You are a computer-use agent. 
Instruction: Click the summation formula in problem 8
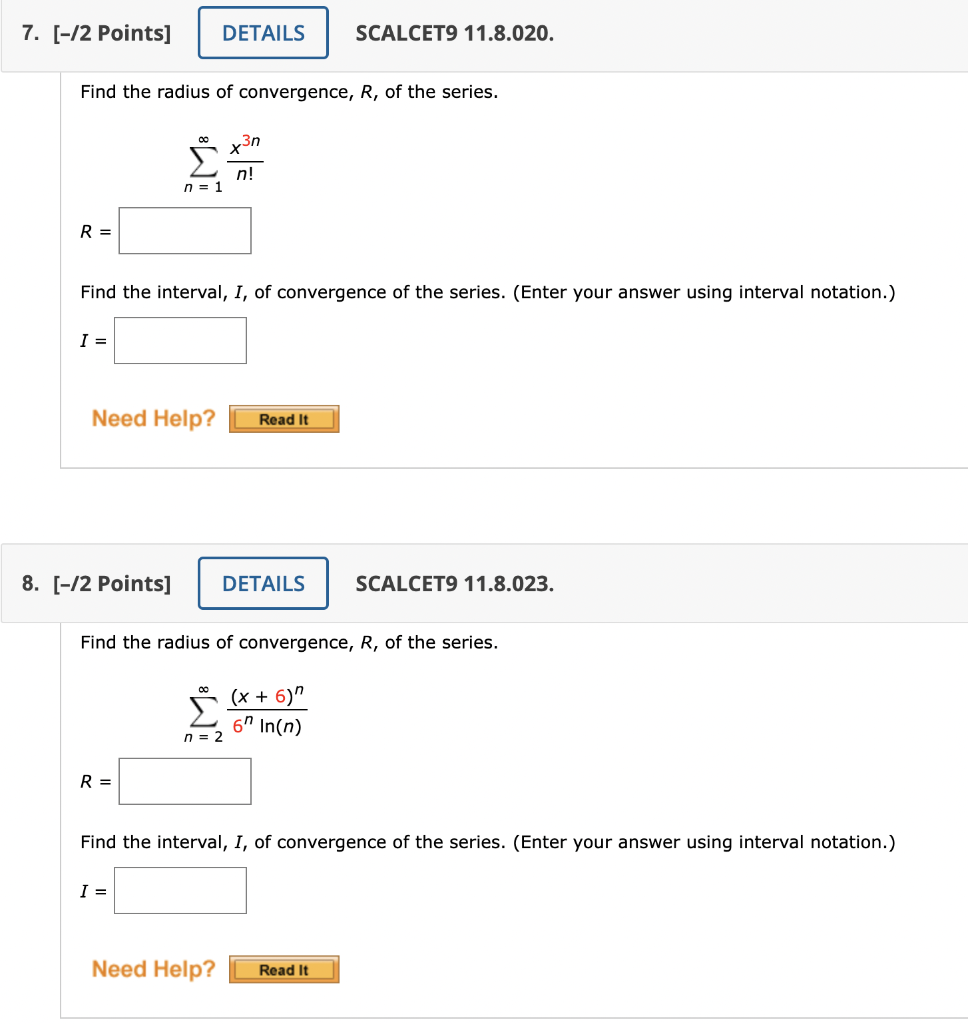tap(246, 710)
